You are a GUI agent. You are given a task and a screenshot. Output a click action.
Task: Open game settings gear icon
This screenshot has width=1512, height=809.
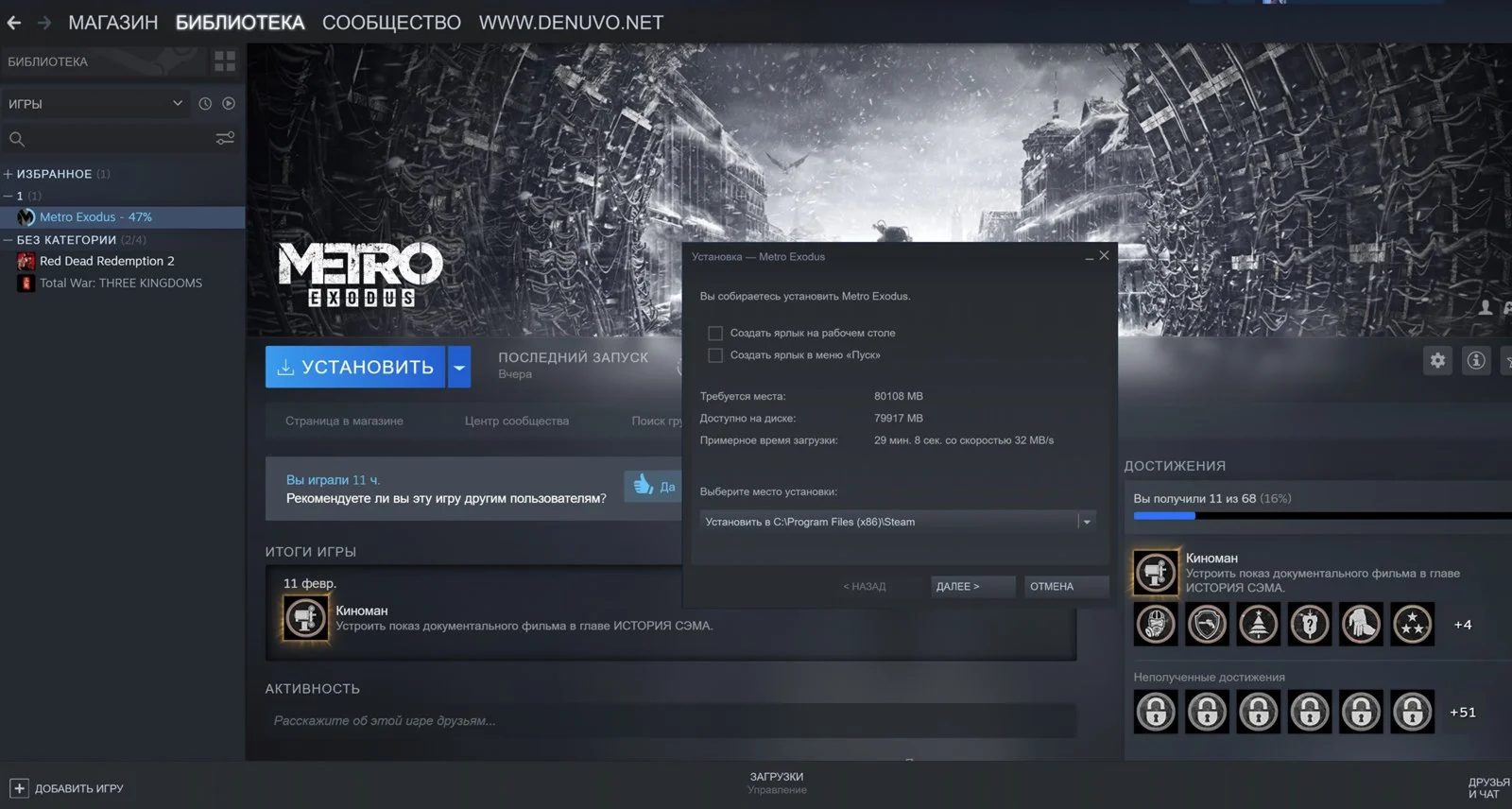1437,360
